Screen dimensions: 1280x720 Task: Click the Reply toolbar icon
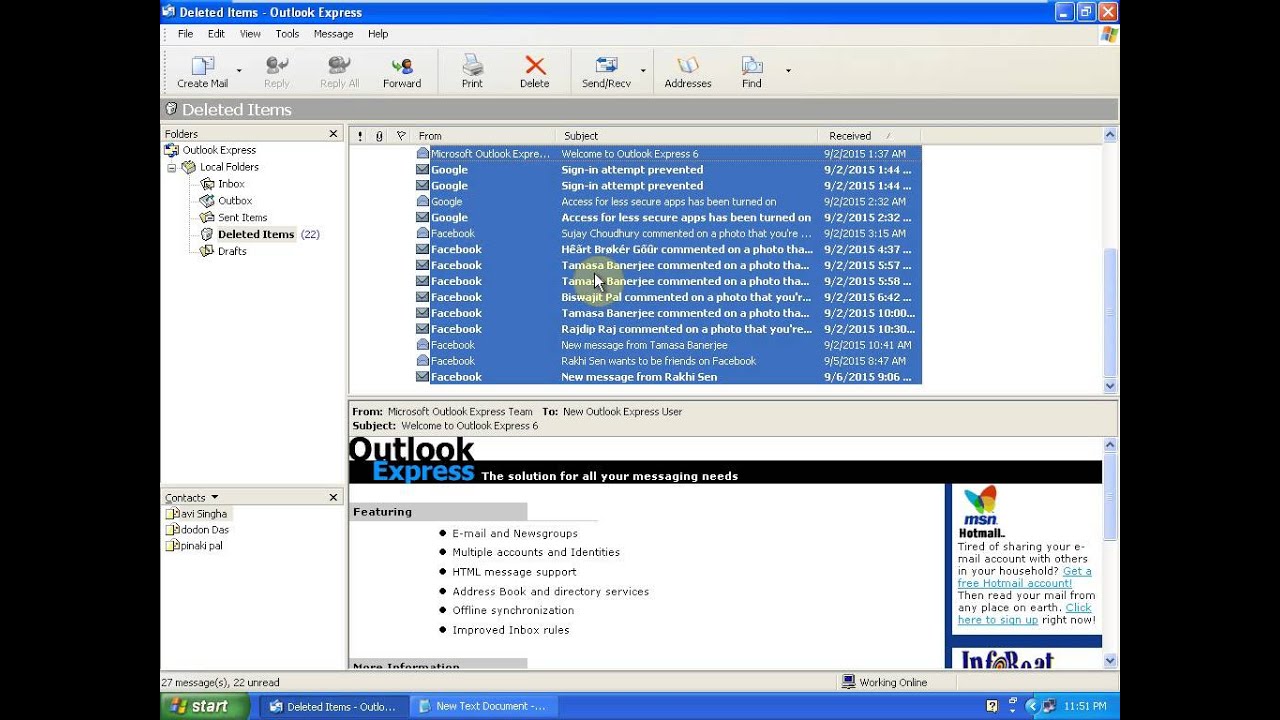coord(277,66)
